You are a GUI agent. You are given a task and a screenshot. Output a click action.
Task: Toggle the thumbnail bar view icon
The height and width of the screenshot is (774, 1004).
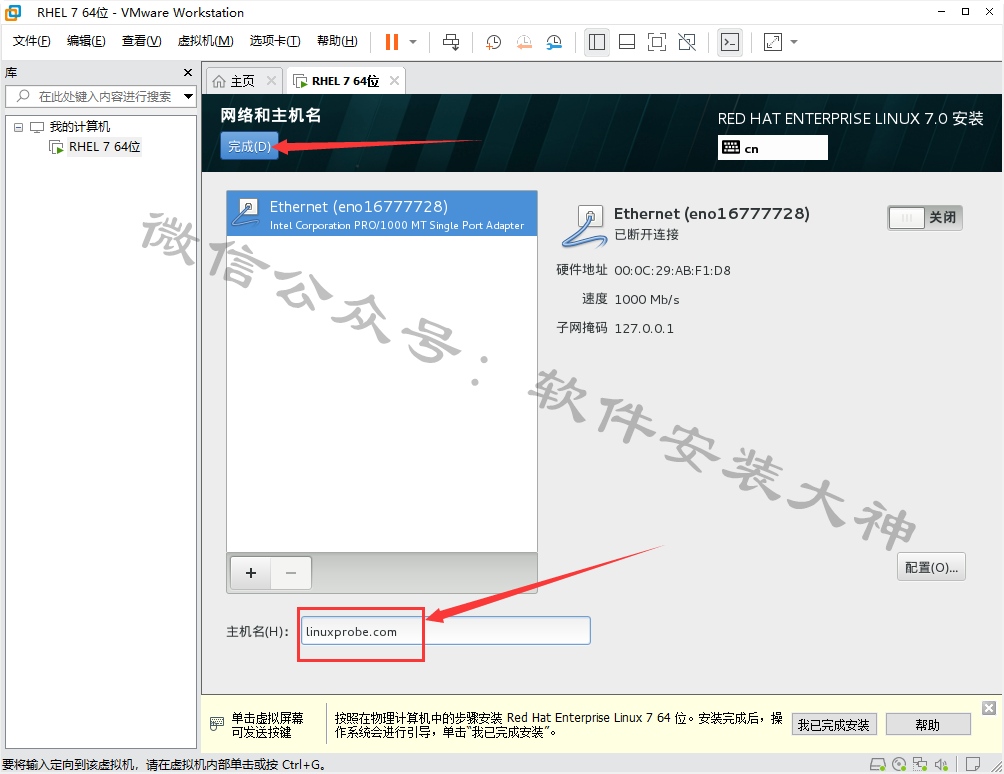627,42
